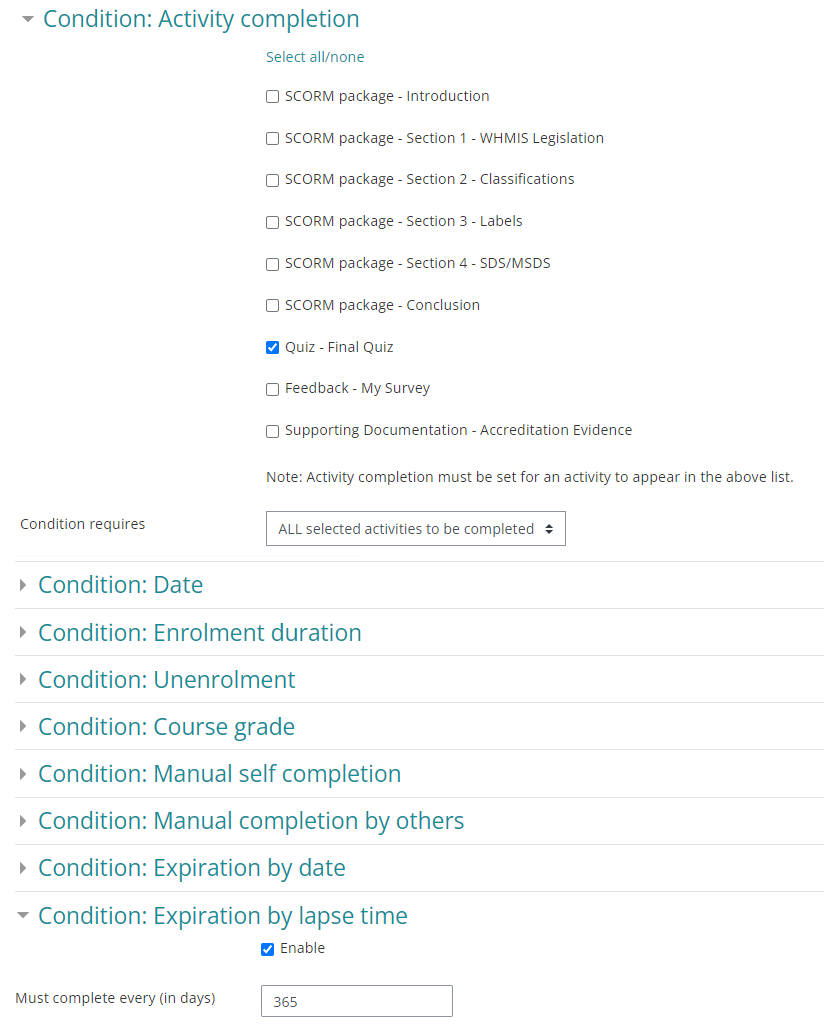Select Supporting Documentation Accreditation Evidence checkbox
This screenshot has height=1030, width=824.
pos(272,431)
